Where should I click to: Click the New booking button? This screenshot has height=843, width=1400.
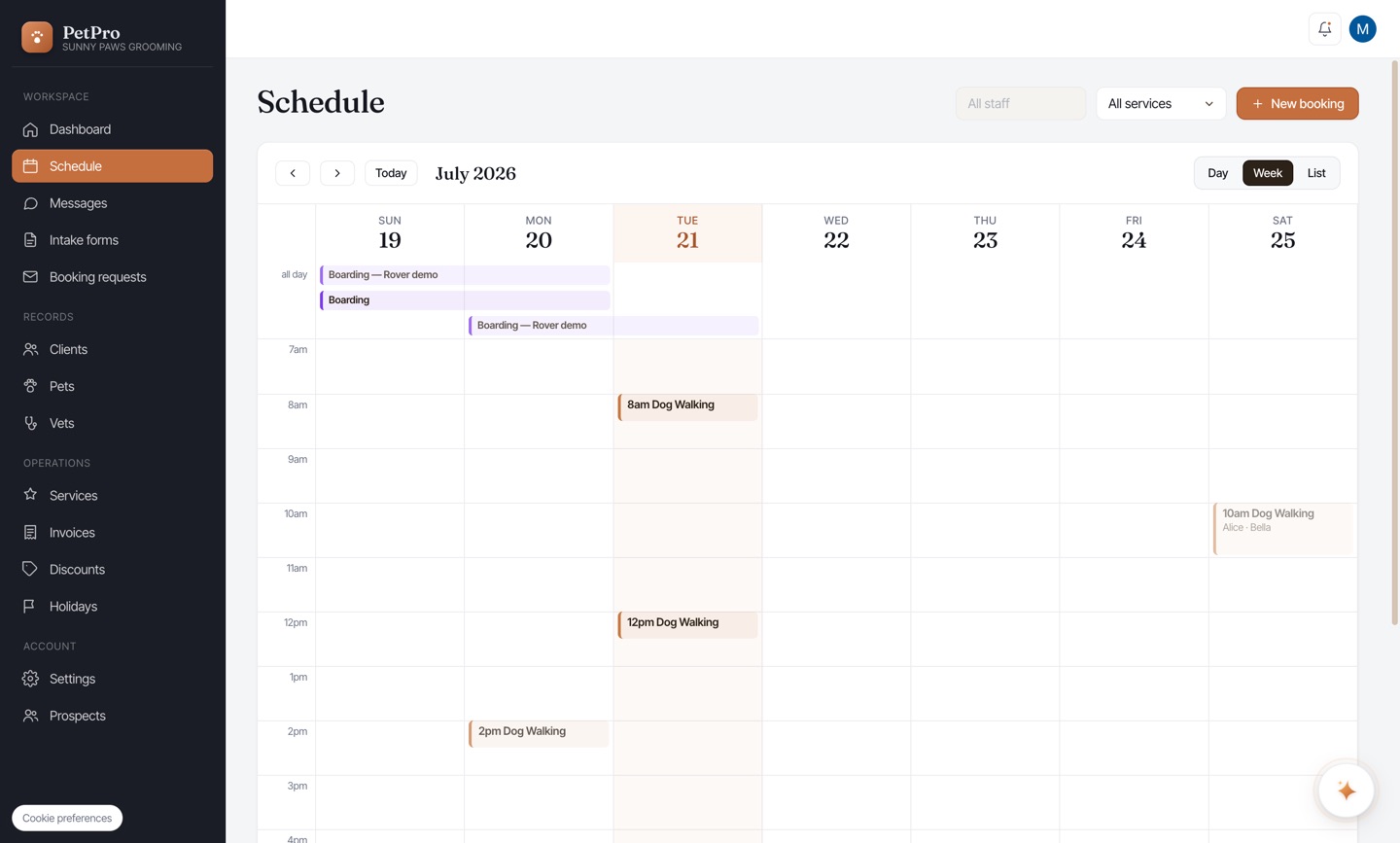click(1297, 103)
